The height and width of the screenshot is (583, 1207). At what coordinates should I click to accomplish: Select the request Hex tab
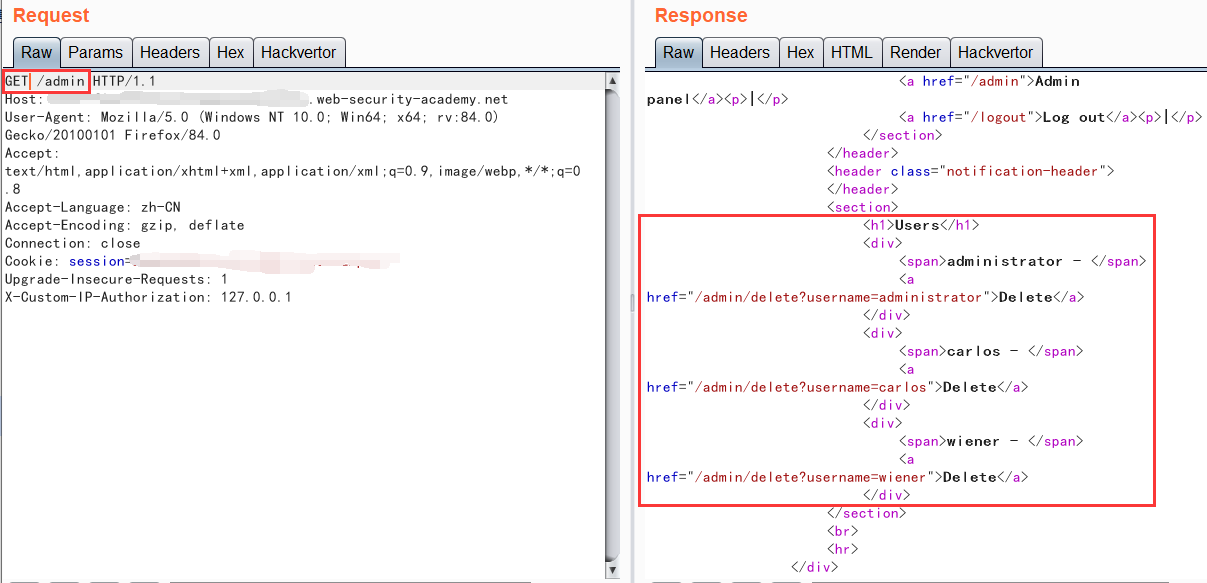pyautogui.click(x=230, y=53)
